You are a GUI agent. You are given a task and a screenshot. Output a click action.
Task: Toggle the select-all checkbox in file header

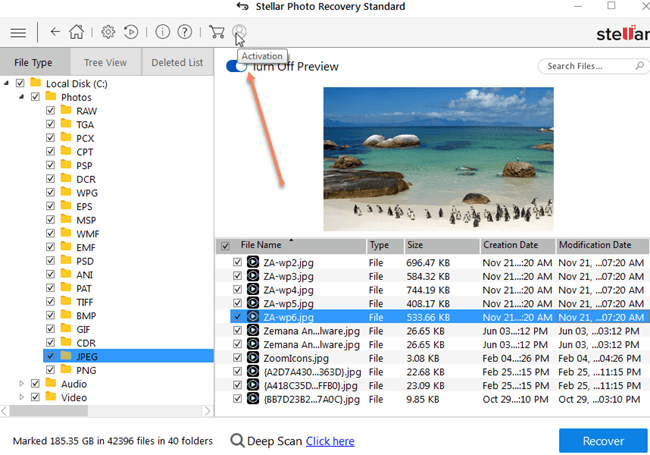click(224, 245)
